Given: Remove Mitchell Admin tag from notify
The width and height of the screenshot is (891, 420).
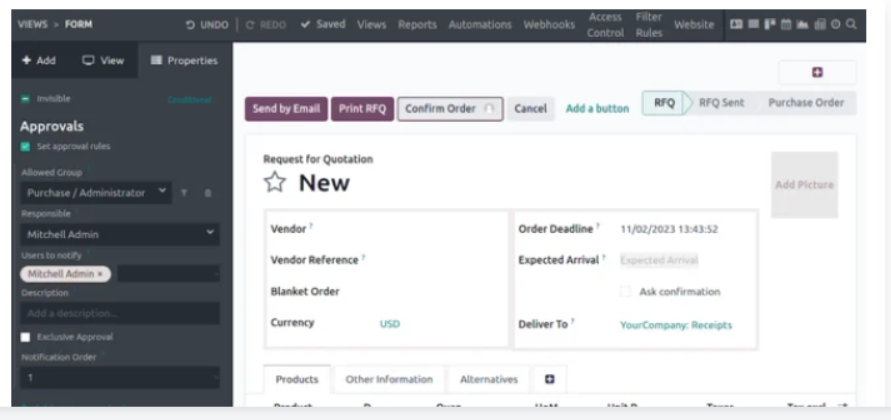Looking at the screenshot, I should (x=100, y=274).
